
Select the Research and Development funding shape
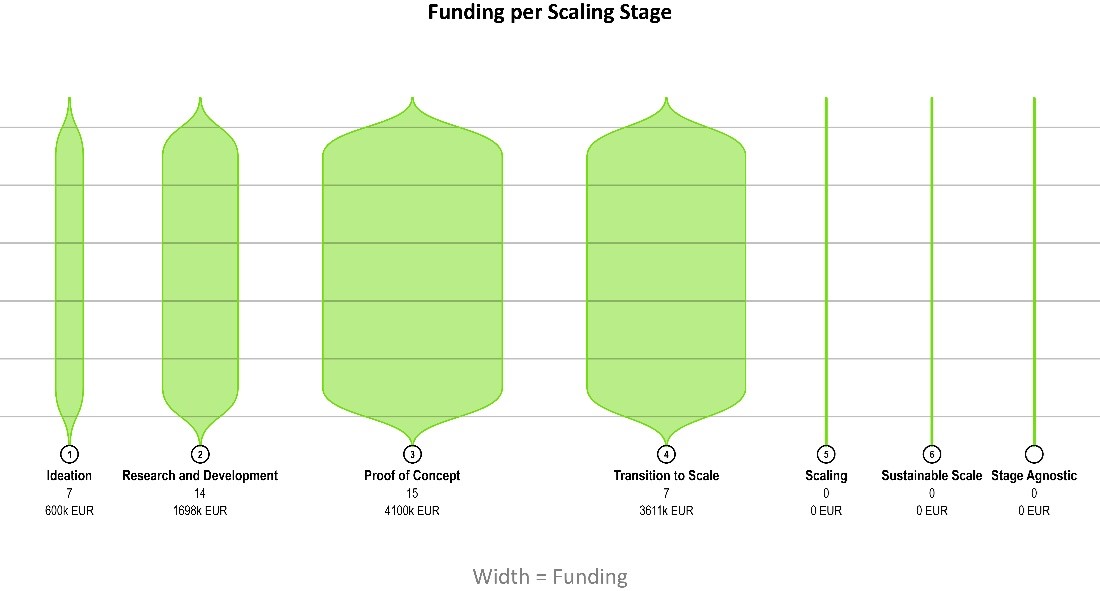coord(200,270)
